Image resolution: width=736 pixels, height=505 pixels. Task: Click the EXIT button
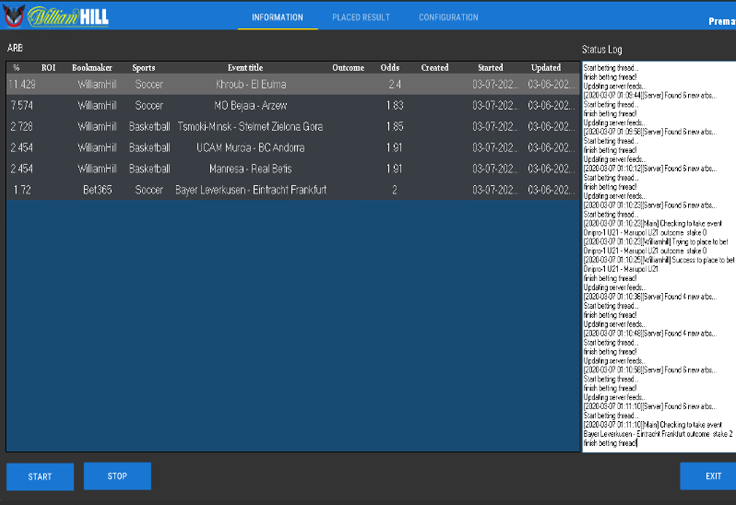pos(710,476)
